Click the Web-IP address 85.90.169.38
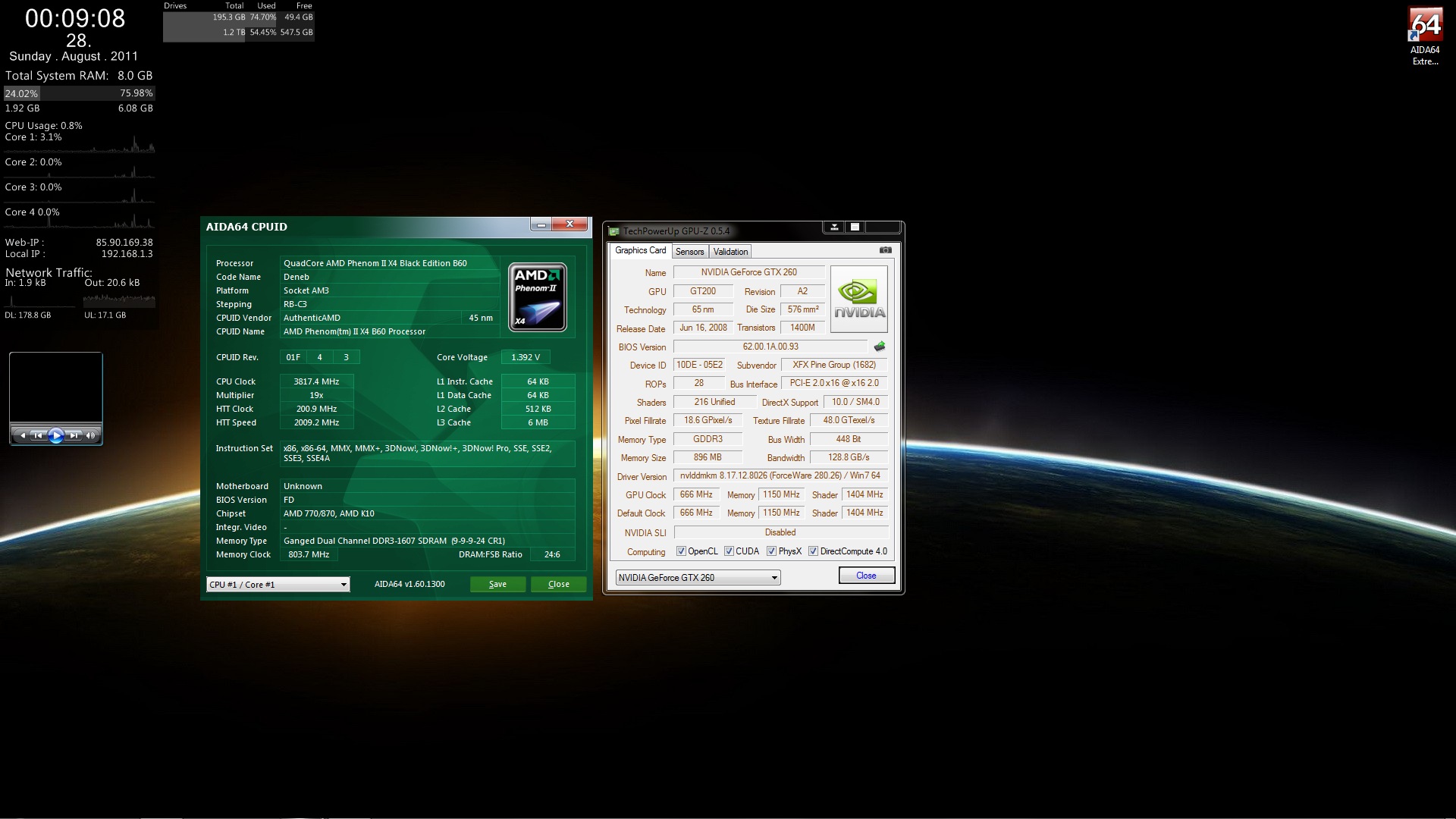The image size is (1456, 819). coord(124,243)
